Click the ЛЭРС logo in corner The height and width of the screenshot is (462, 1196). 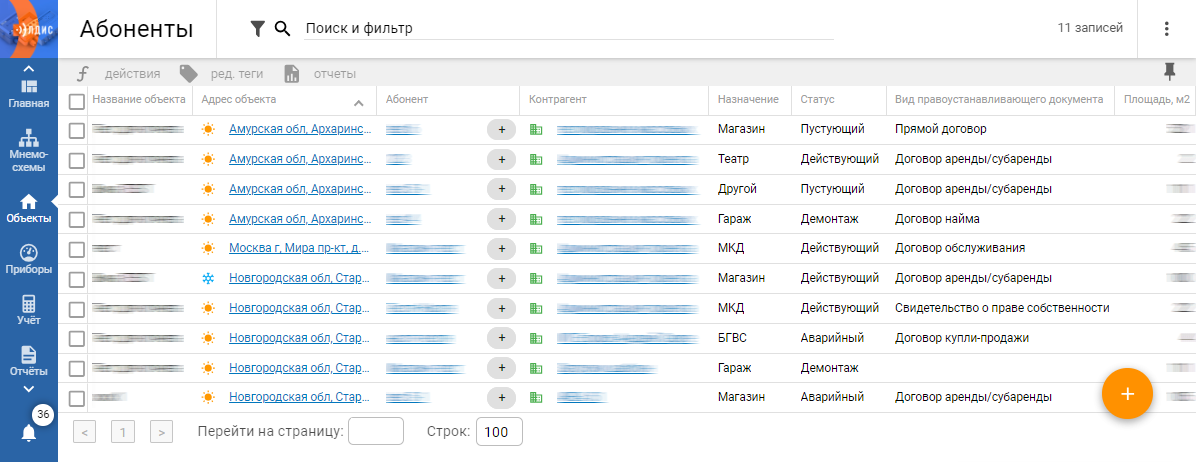pyautogui.click(x=29, y=29)
